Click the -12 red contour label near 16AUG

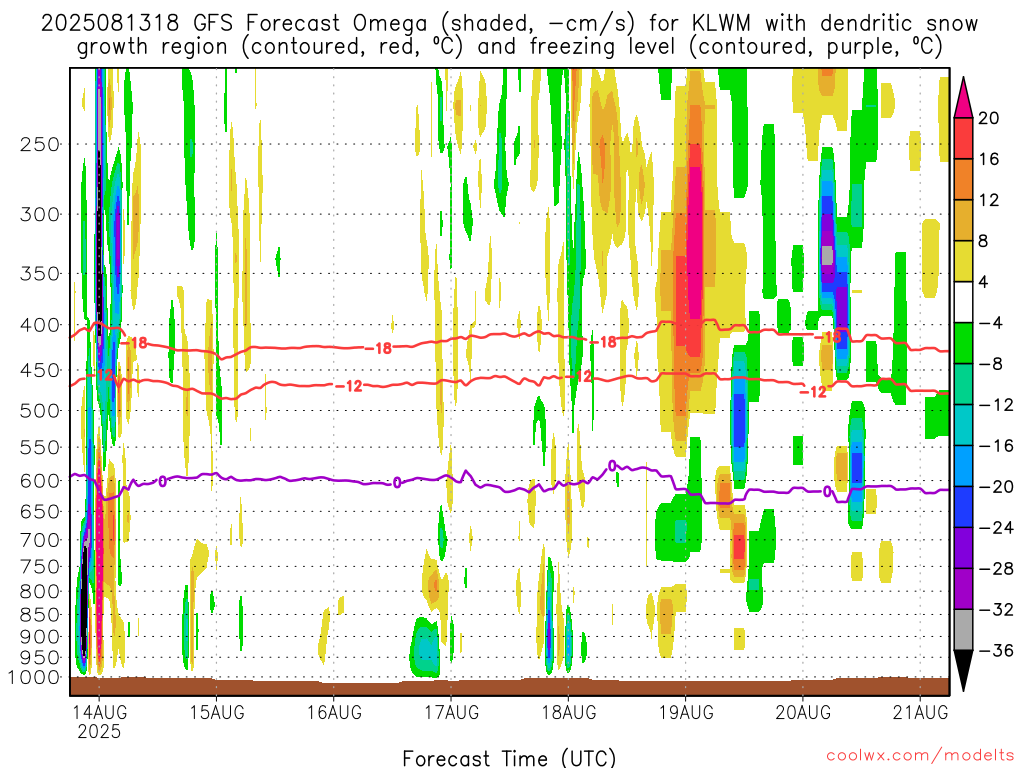point(349,387)
